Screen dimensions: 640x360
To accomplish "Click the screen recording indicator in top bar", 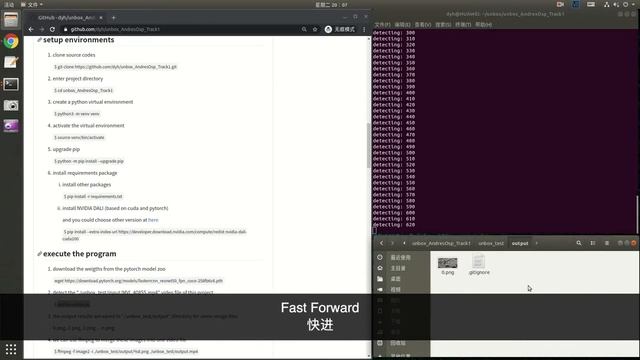I will (560, 4).
